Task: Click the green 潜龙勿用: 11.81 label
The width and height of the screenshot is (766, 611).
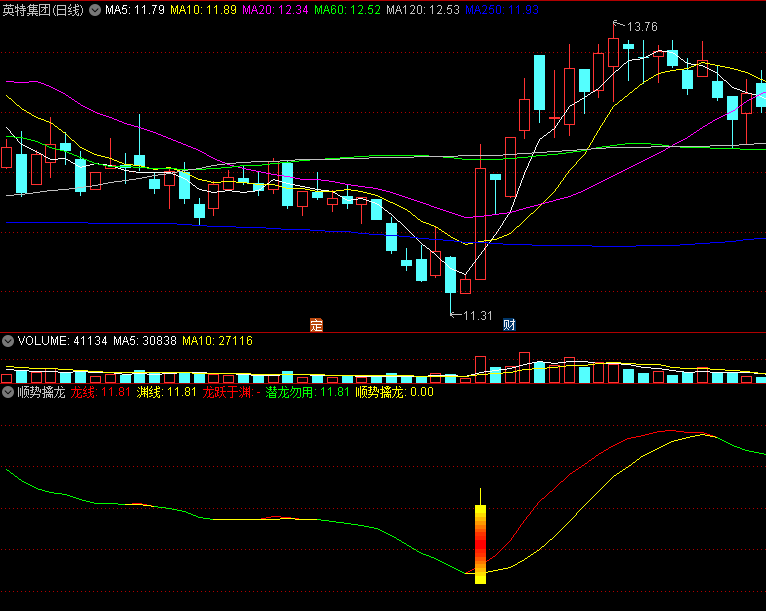Action: pos(307,392)
